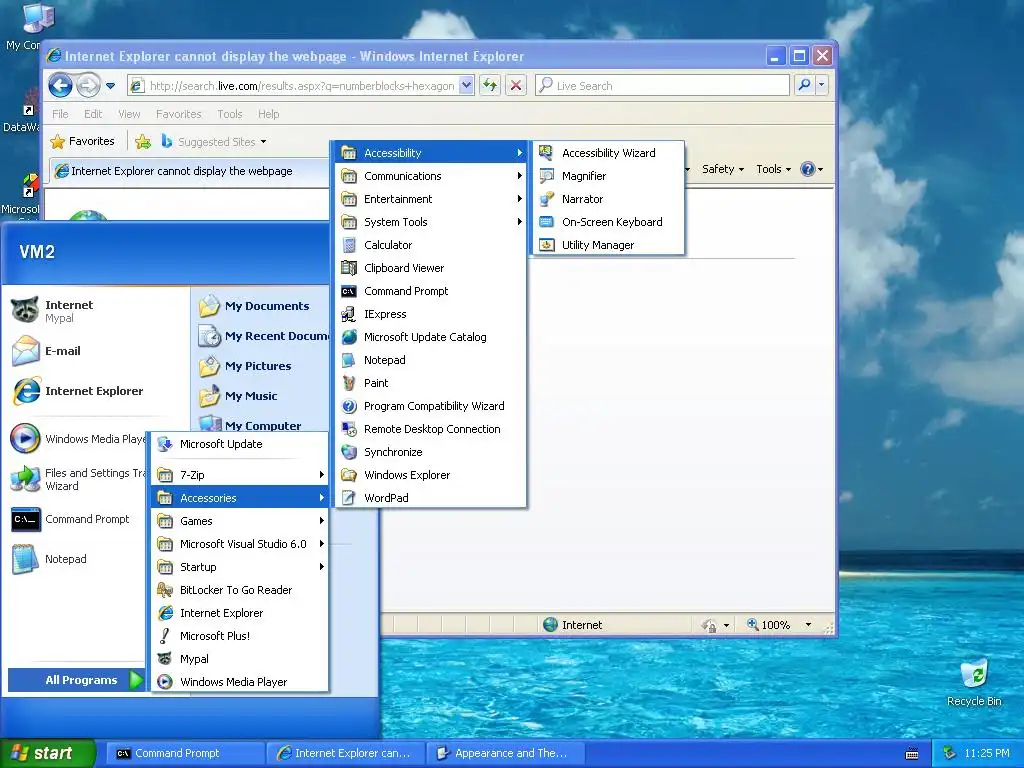Screen dimensions: 1024x768
Task: Click the All Programs button
Action: tap(76, 680)
